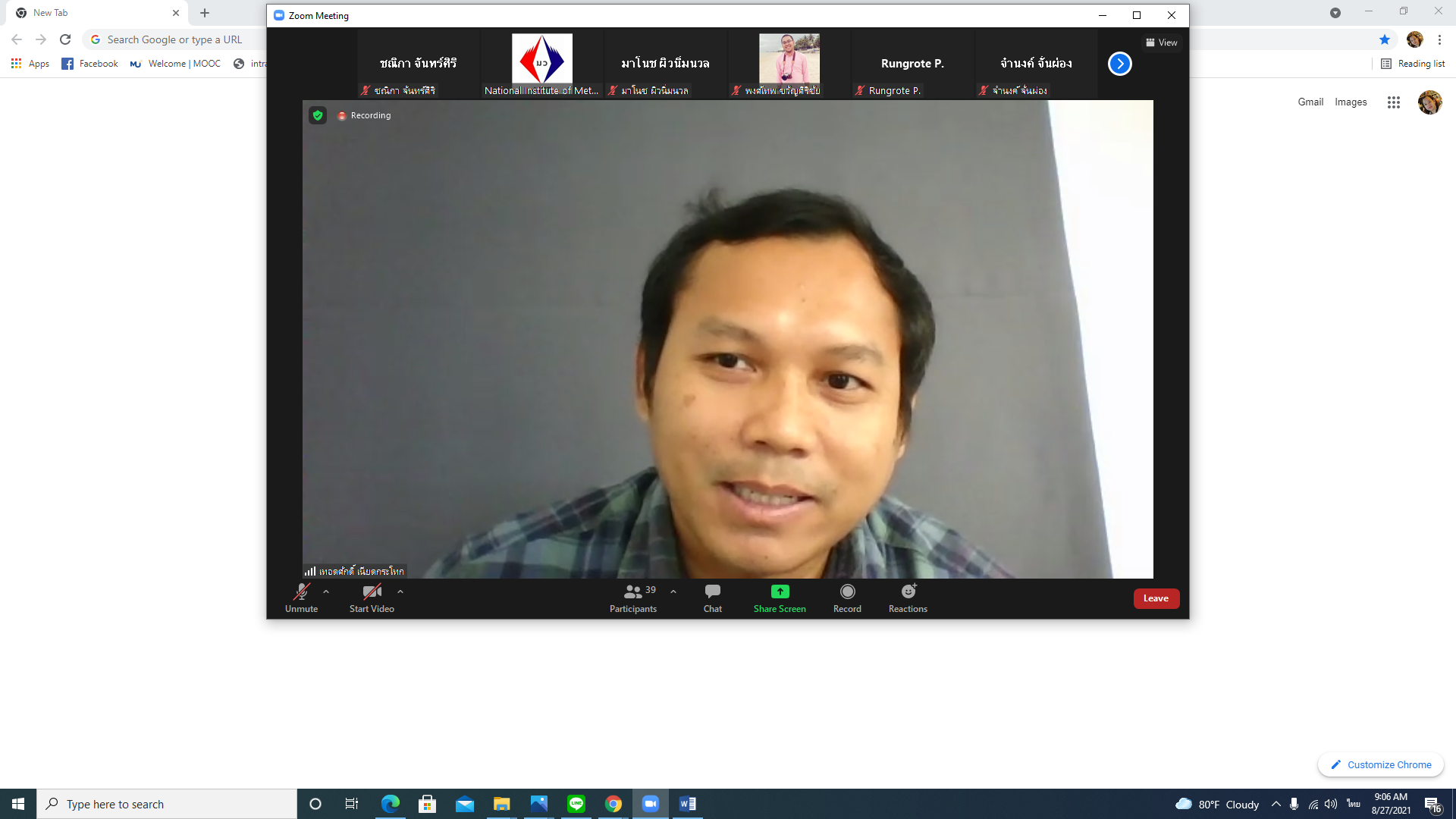Open LINE app from taskbar

(576, 804)
